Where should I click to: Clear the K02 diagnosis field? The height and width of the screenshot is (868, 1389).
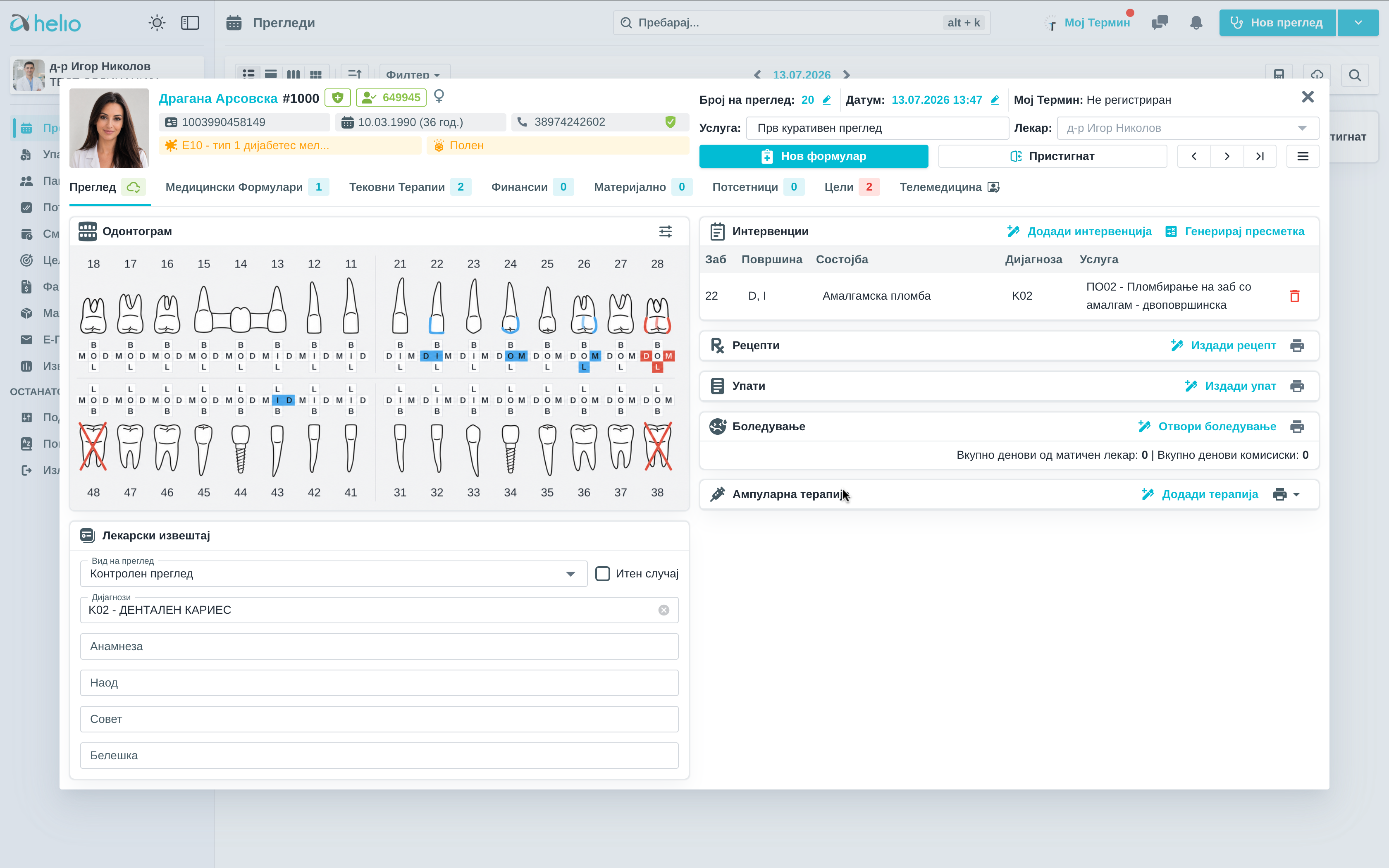tap(663, 610)
